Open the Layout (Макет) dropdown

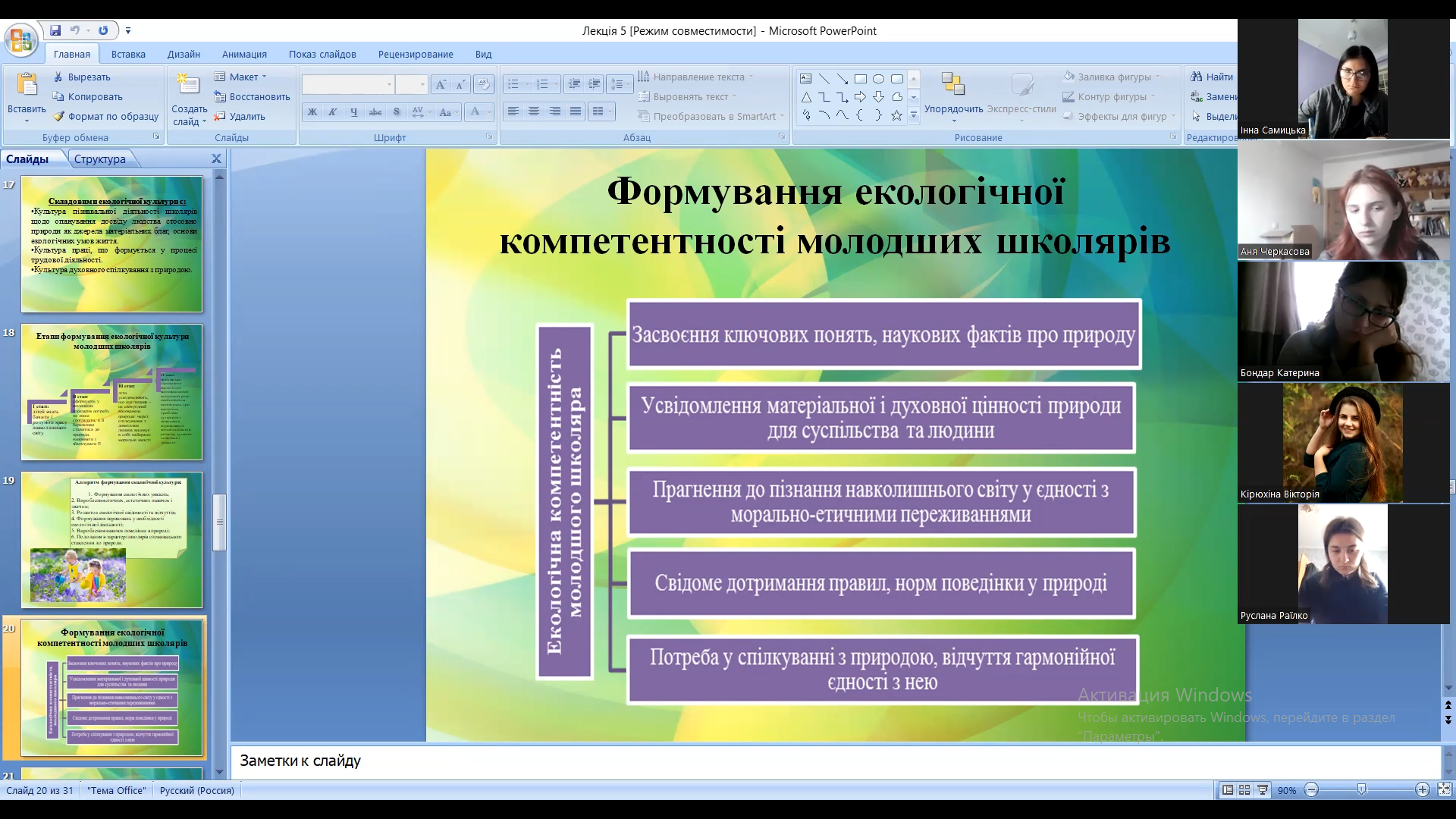click(243, 77)
